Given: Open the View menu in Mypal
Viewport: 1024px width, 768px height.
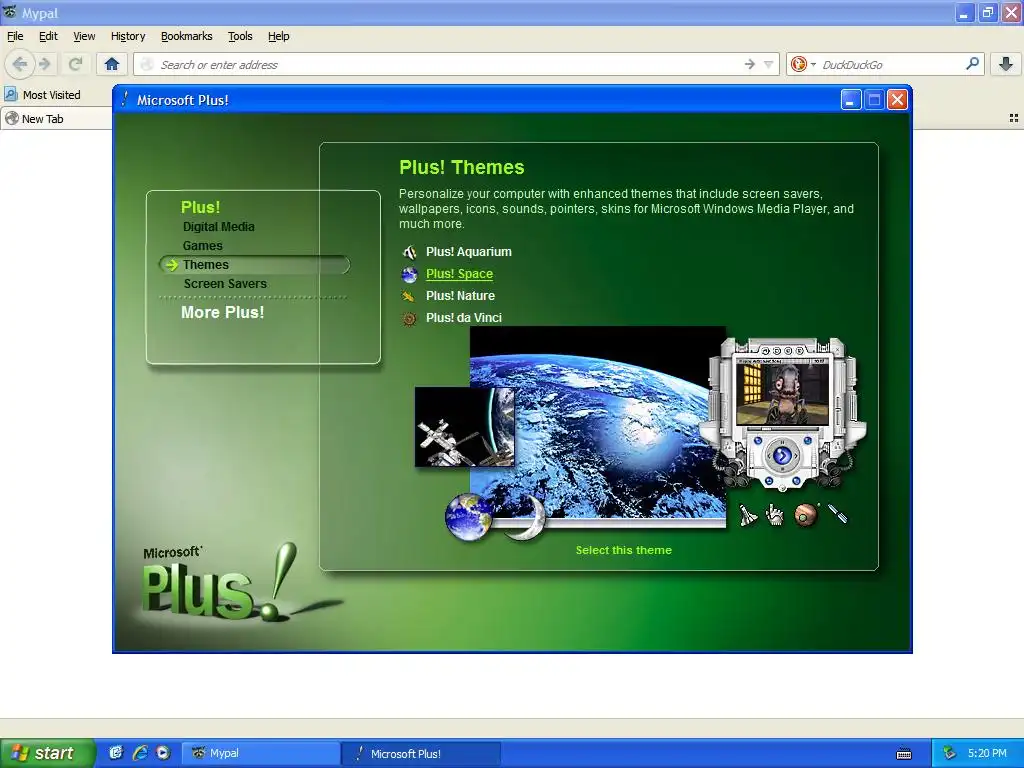Looking at the screenshot, I should [84, 36].
